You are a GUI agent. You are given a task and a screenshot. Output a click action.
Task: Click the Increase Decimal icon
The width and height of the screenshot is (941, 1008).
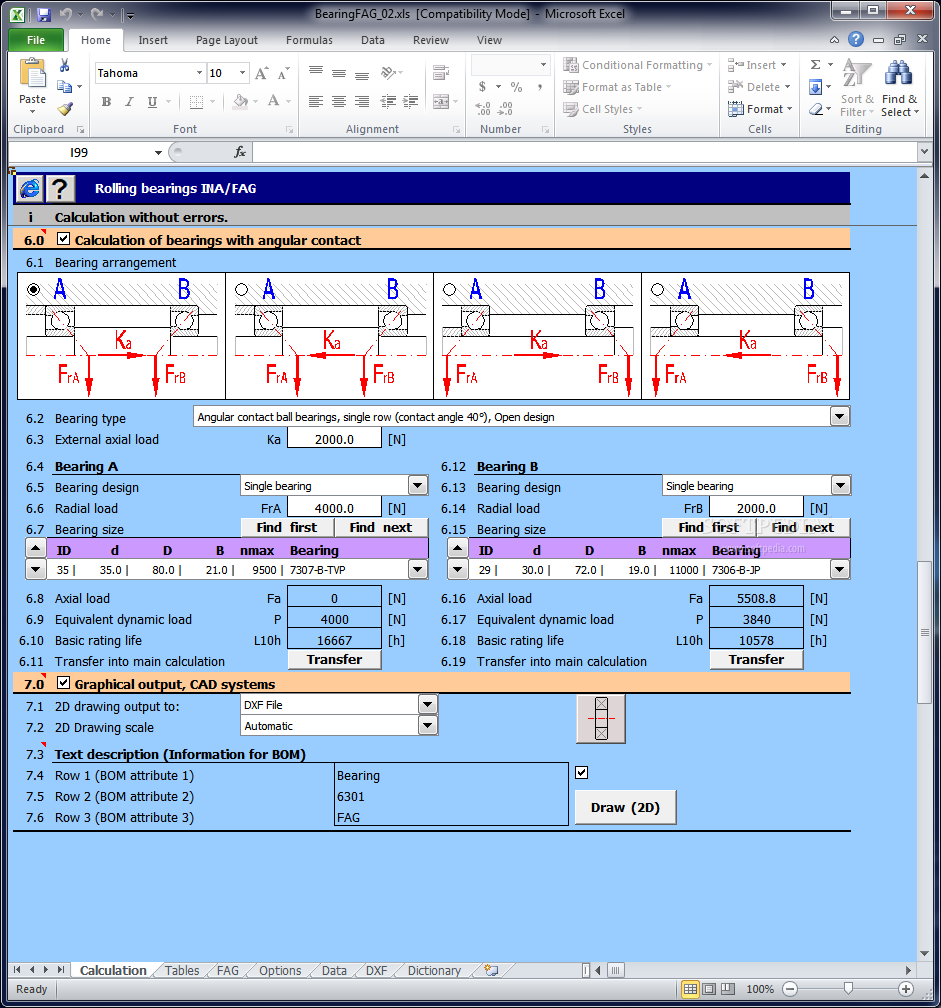point(483,108)
